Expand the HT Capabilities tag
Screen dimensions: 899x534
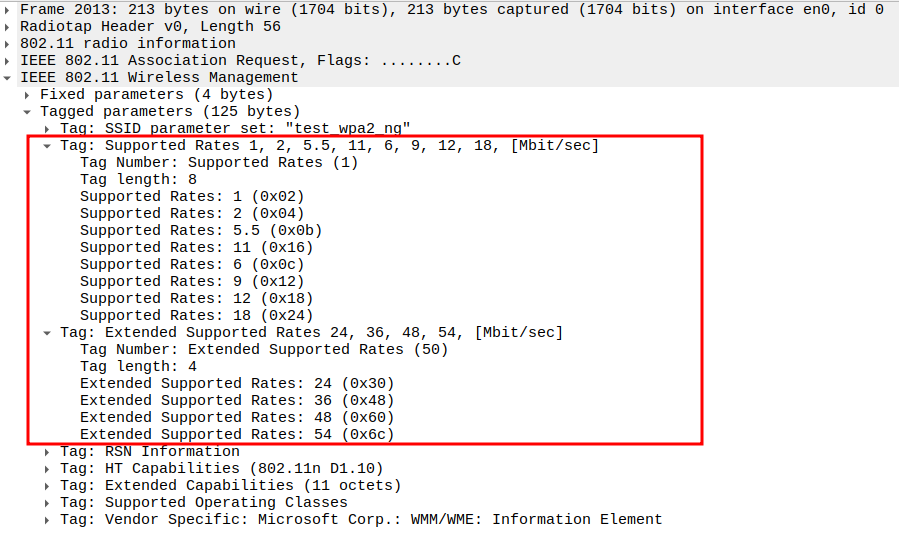tap(47, 468)
